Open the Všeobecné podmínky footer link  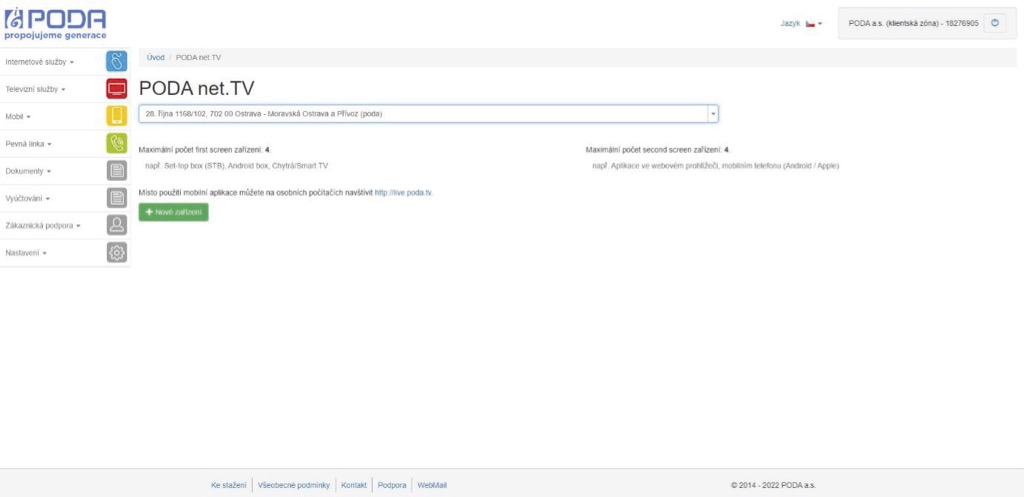point(294,485)
